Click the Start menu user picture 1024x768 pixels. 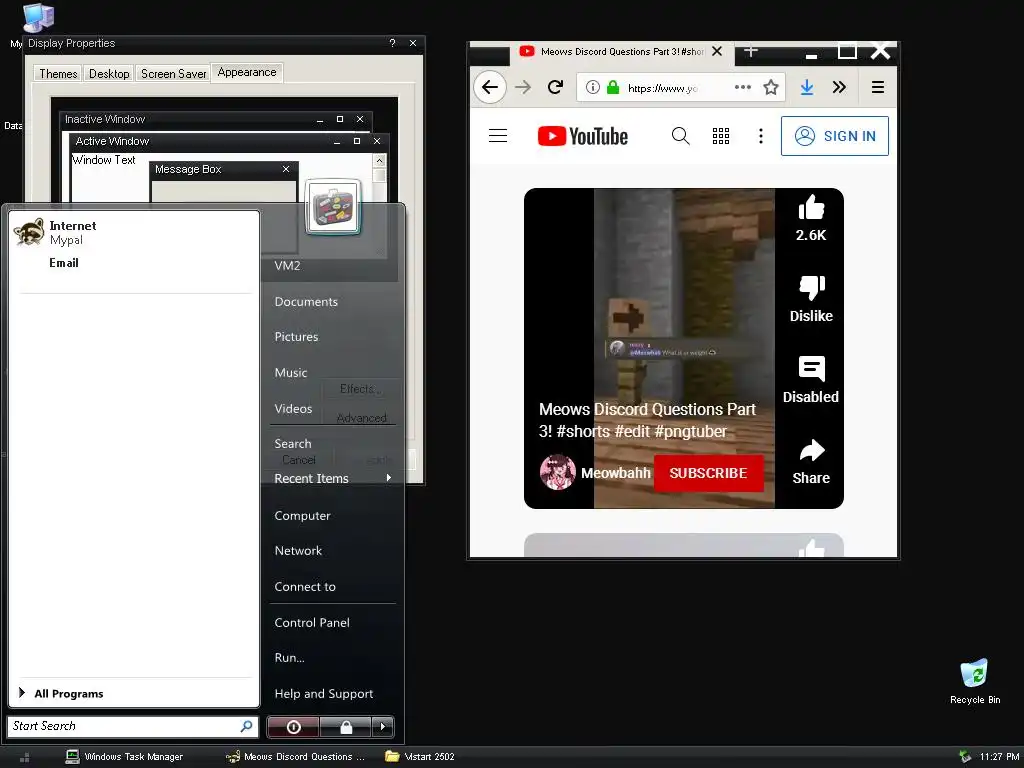[x=333, y=206]
